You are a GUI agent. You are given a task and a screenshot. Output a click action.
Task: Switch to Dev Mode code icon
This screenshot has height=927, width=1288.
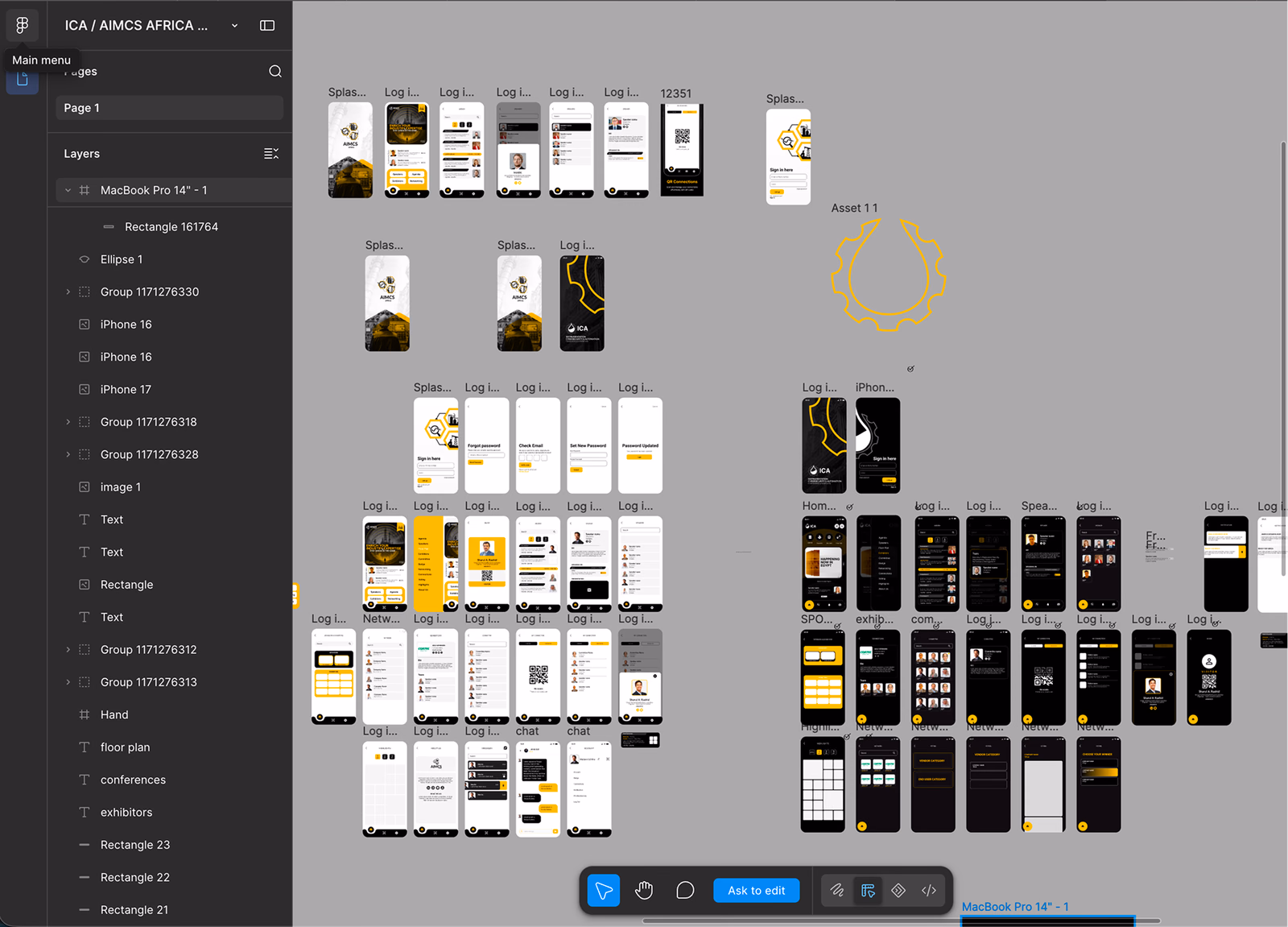pyautogui.click(x=929, y=890)
